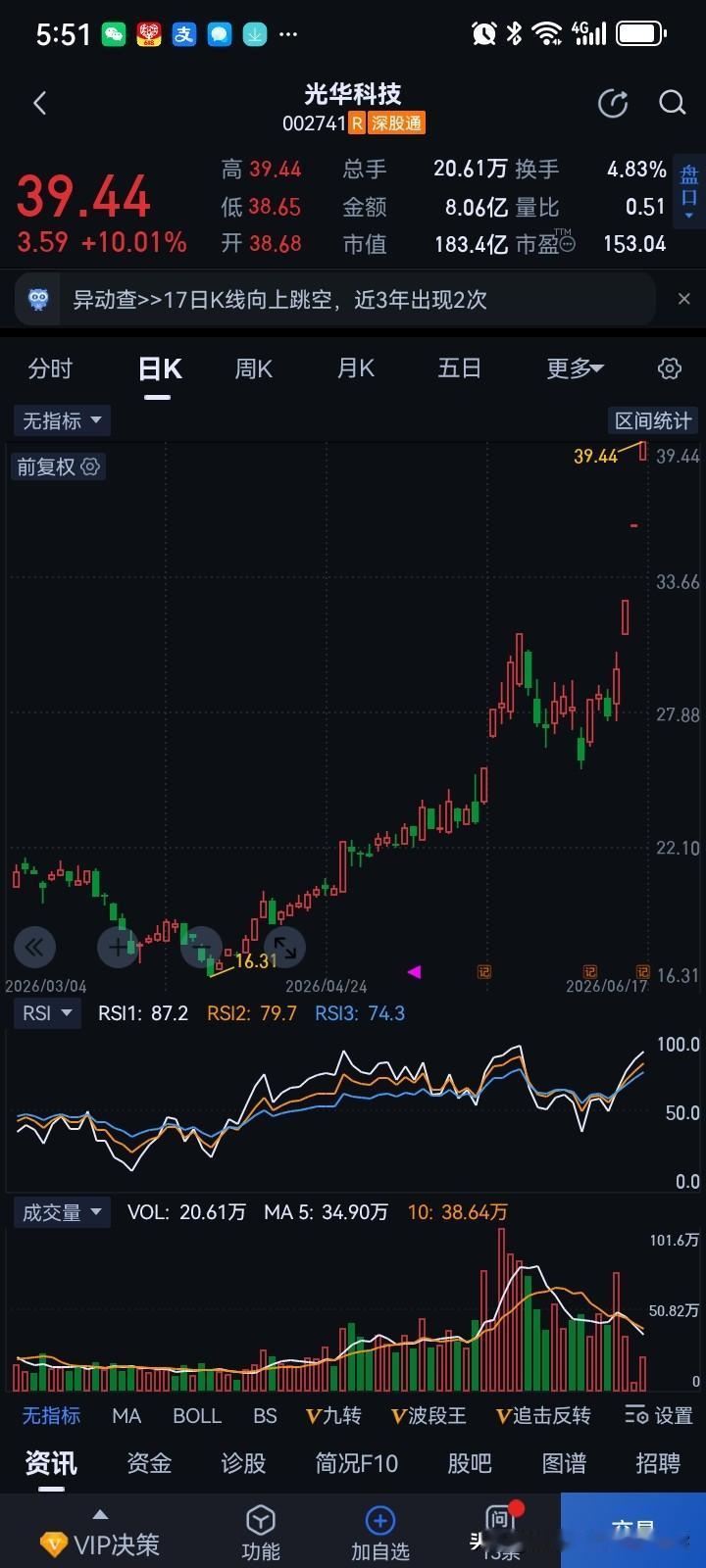Viewport: 706px width, 1568px height.
Task: Tap the stock title 光华科技
Action: pyautogui.click(x=353, y=94)
